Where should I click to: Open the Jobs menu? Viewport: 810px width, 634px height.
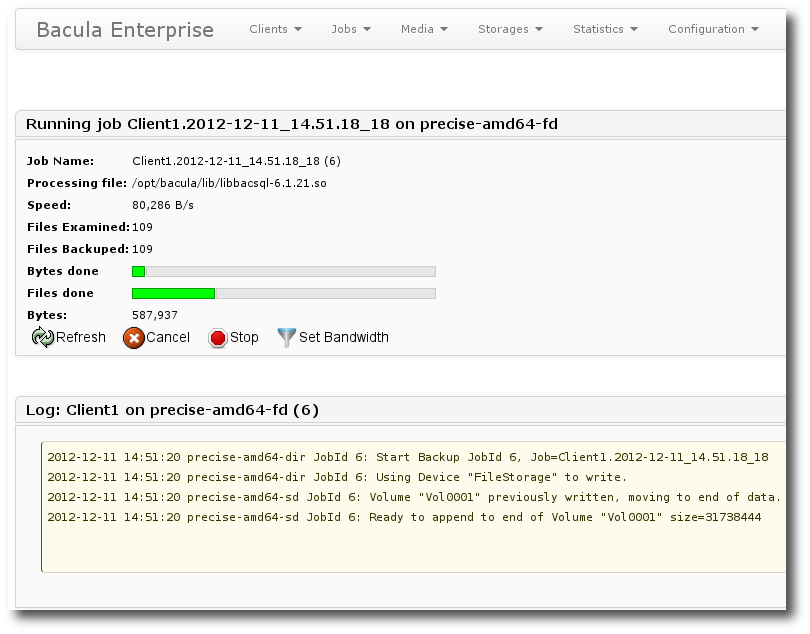coord(351,29)
